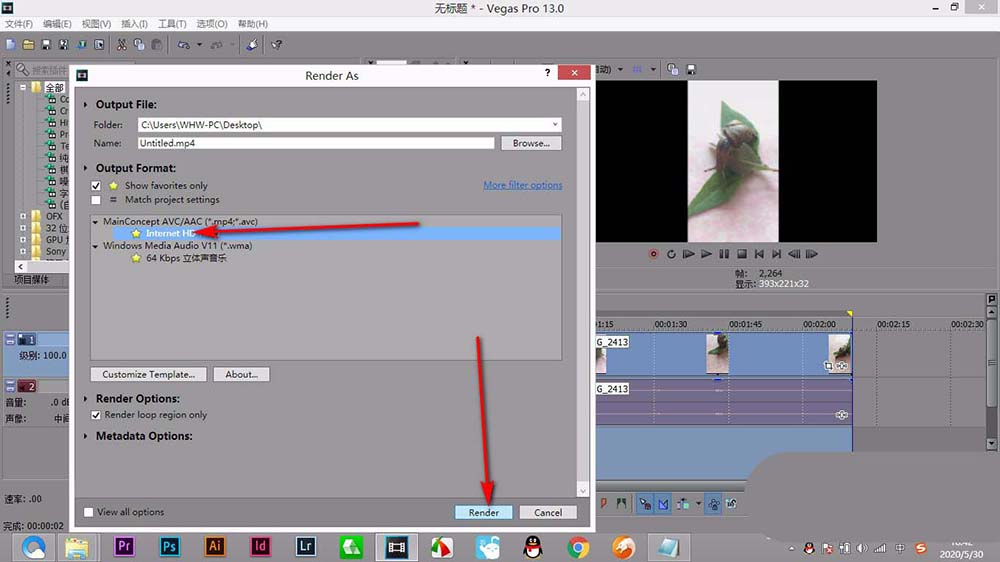1000x562 pixels.
Task: Open Google Chrome from the taskbar
Action: [578, 547]
